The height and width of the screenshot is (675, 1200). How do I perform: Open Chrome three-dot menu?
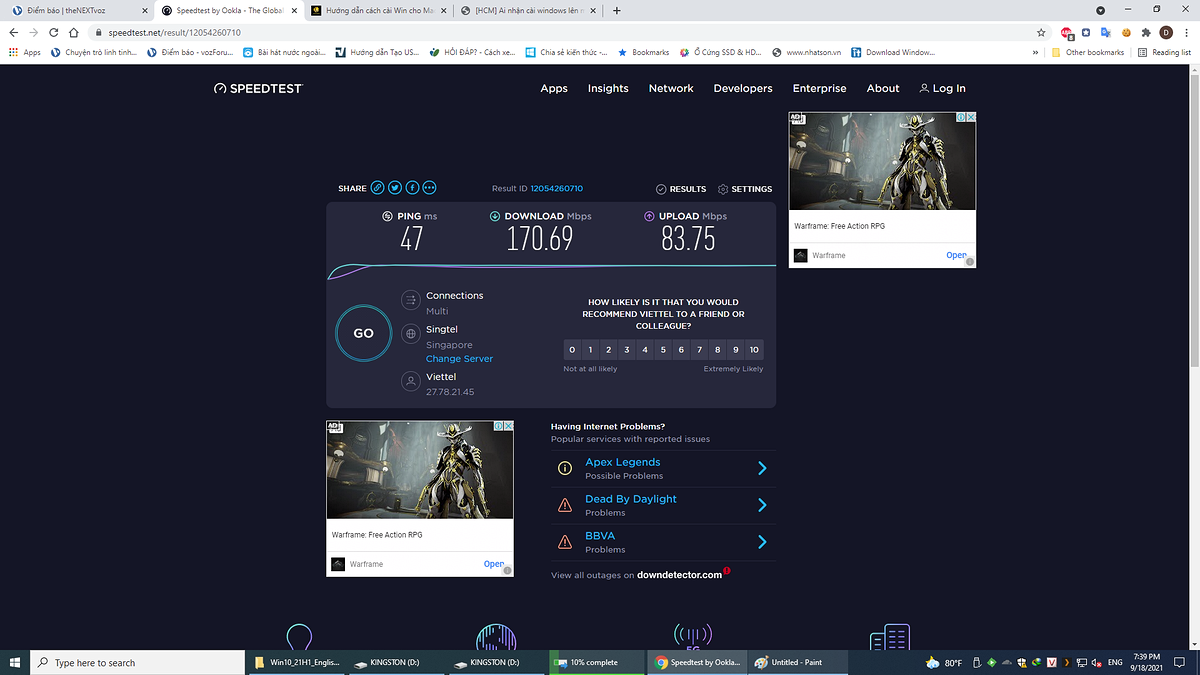coord(1186,32)
